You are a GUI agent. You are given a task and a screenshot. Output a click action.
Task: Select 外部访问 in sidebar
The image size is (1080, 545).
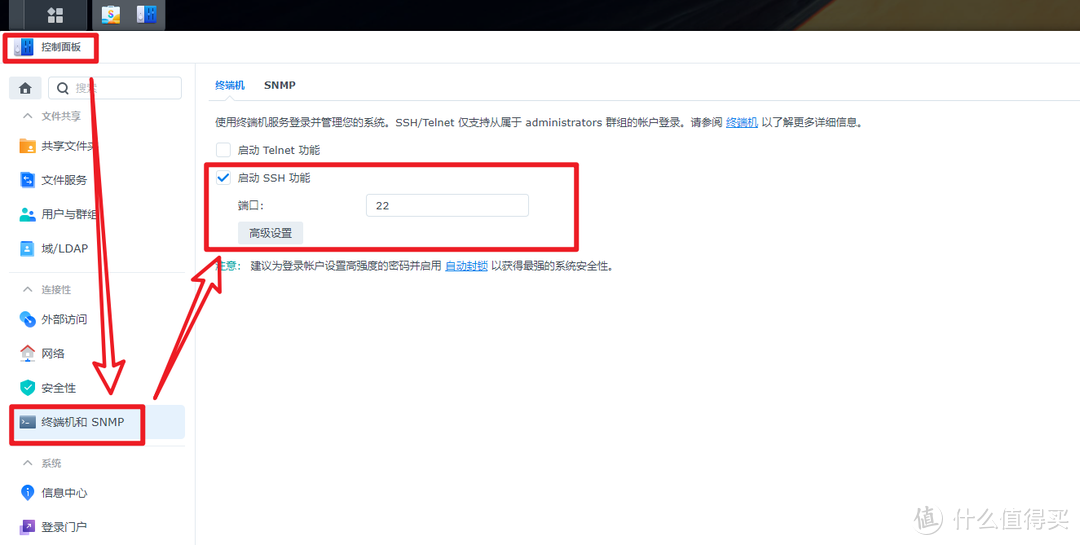coord(64,320)
